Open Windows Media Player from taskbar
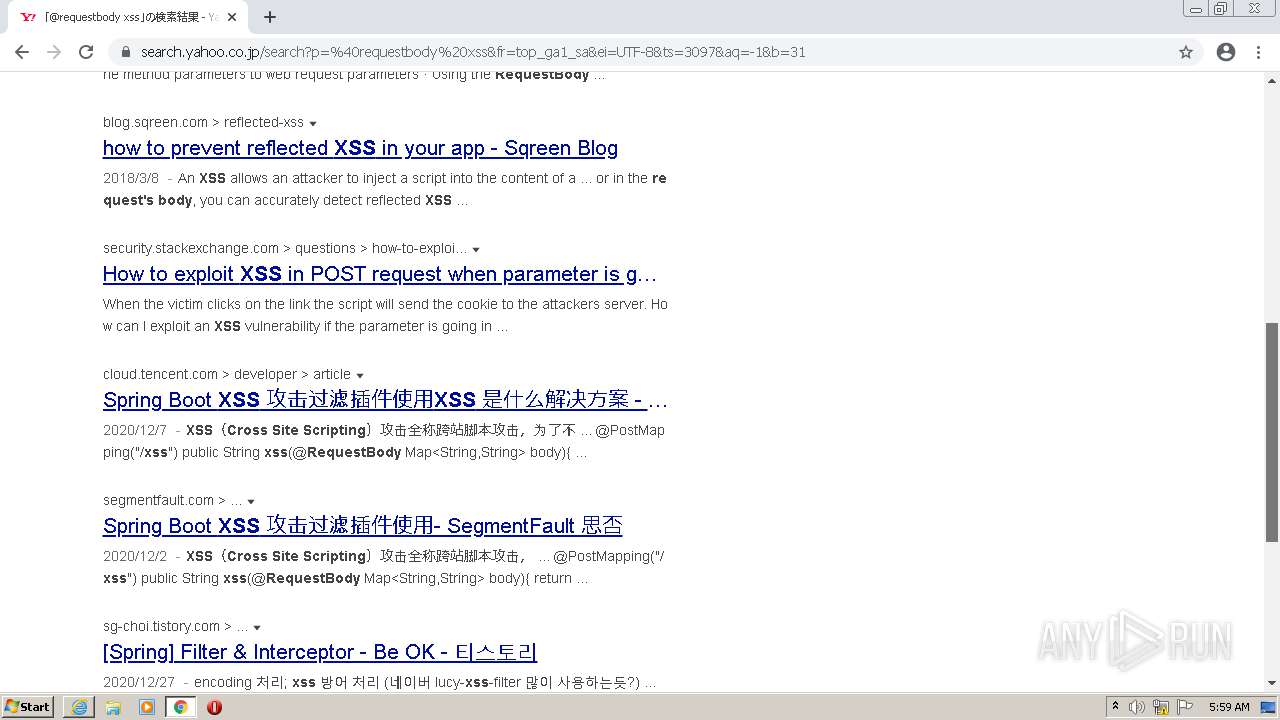 pos(147,707)
